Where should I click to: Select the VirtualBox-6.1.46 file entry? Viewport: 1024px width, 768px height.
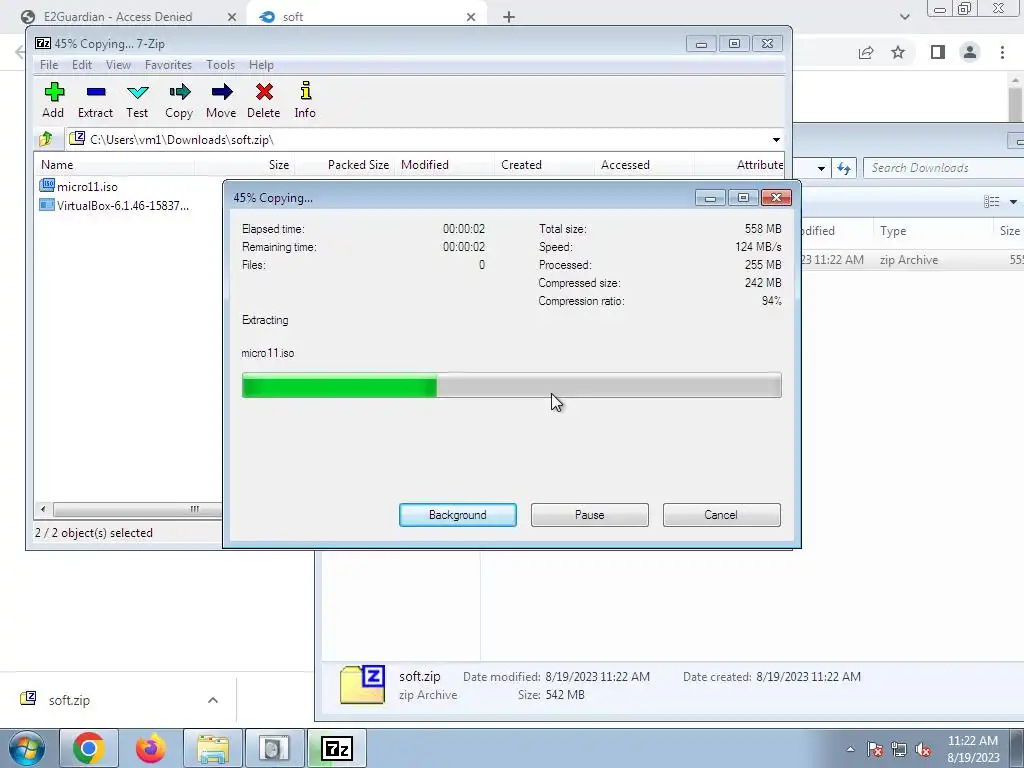[114, 206]
